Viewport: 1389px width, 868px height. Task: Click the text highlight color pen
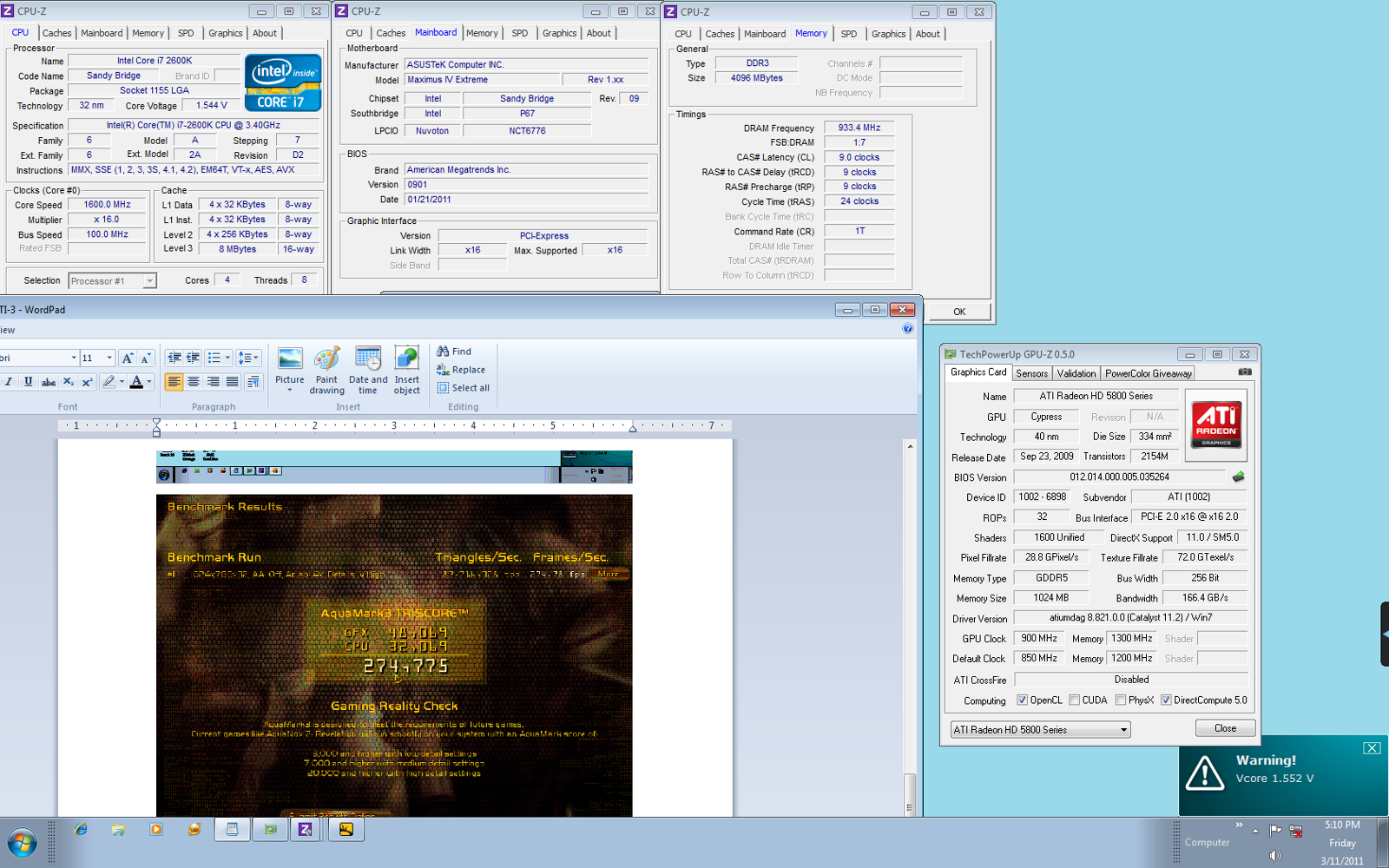point(109,382)
